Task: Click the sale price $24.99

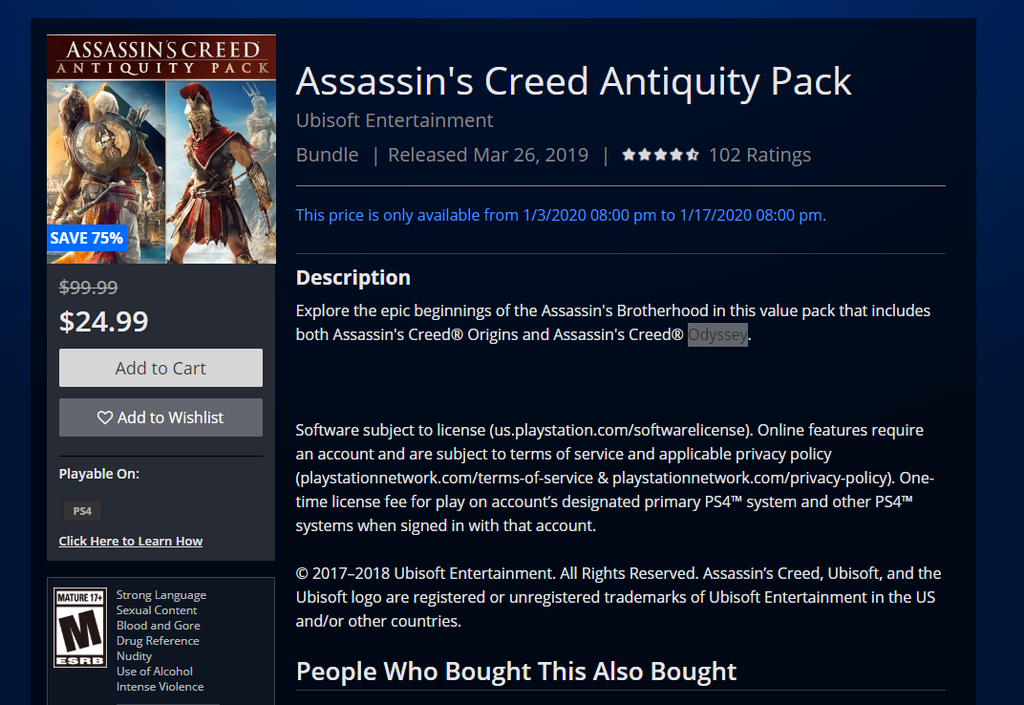Action: tap(104, 321)
